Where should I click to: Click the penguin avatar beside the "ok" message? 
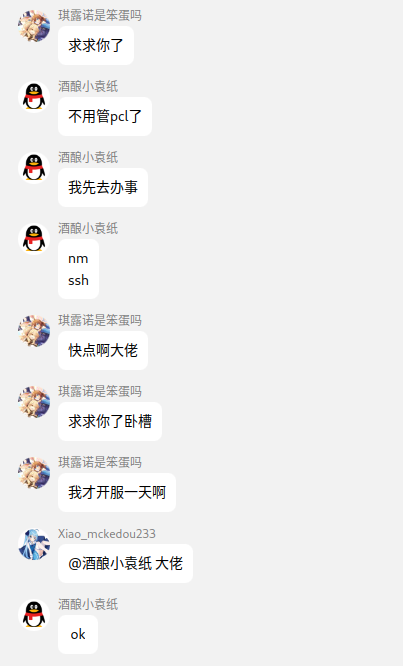point(34,615)
